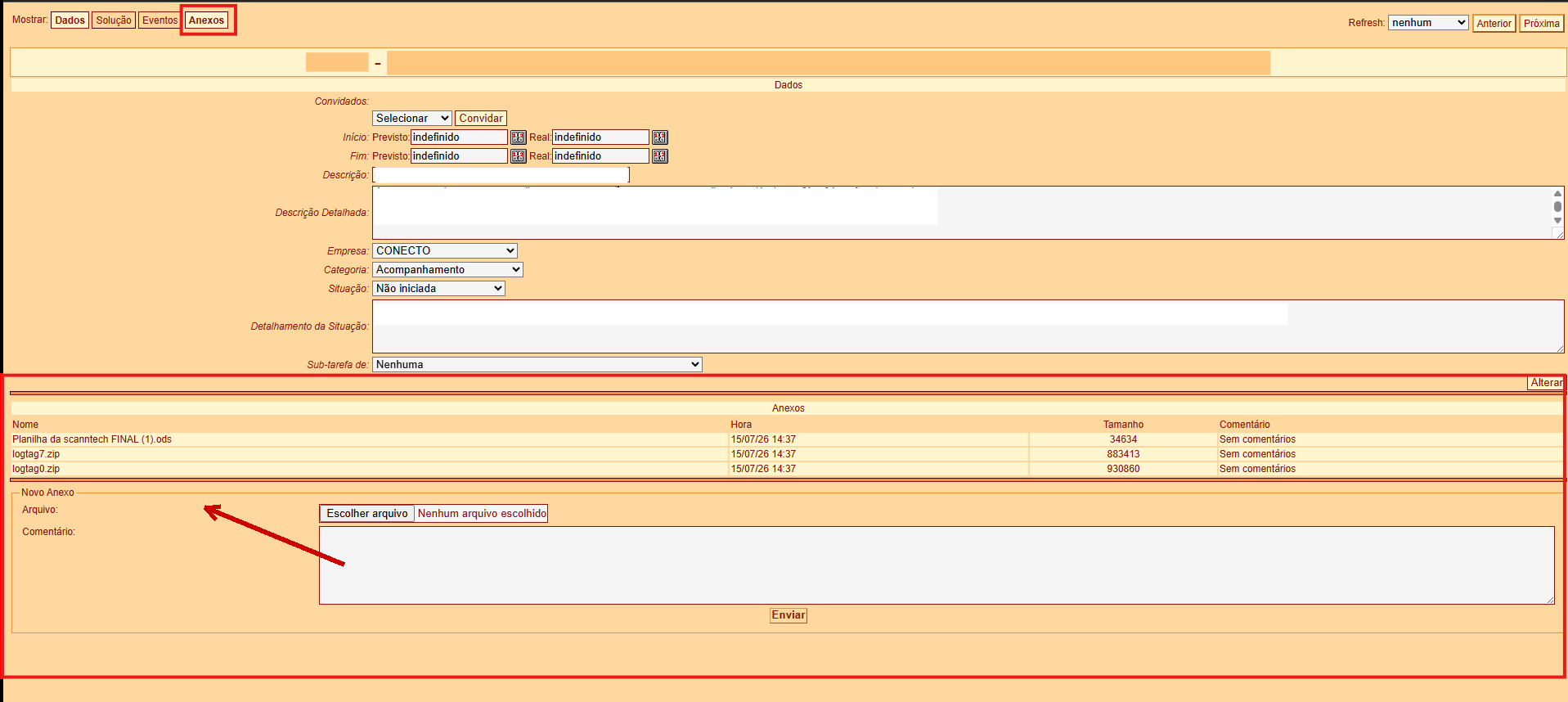The width and height of the screenshot is (1568, 702).
Task: Click the size value 34634
Action: click(x=1123, y=439)
